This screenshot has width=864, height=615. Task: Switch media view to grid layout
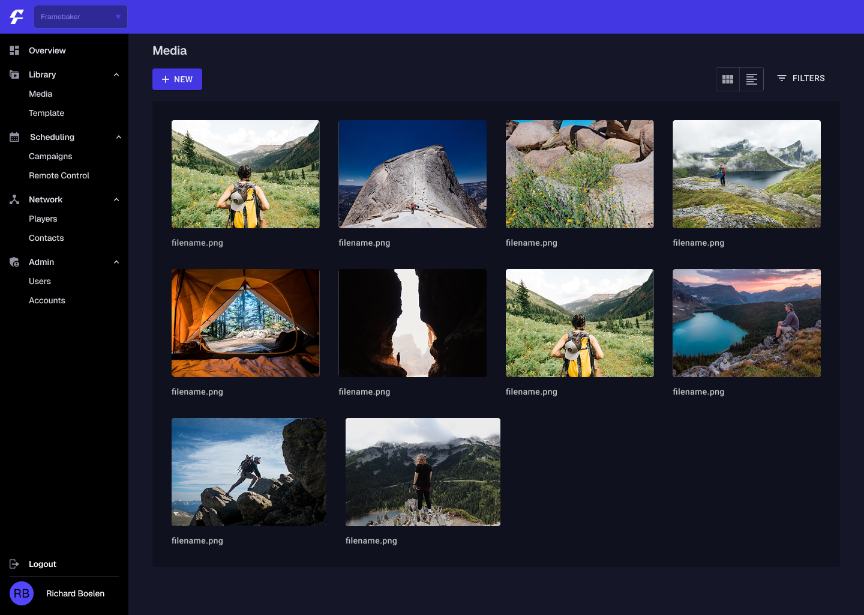[x=728, y=78]
